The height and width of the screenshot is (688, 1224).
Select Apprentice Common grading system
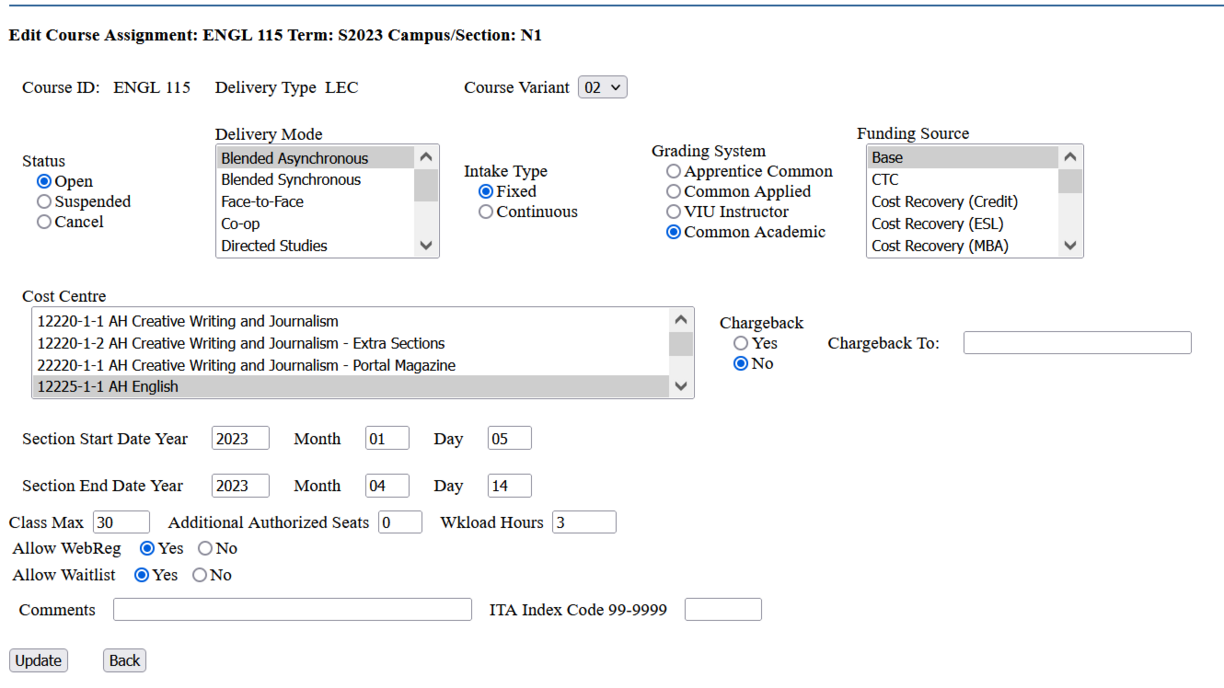click(x=673, y=171)
